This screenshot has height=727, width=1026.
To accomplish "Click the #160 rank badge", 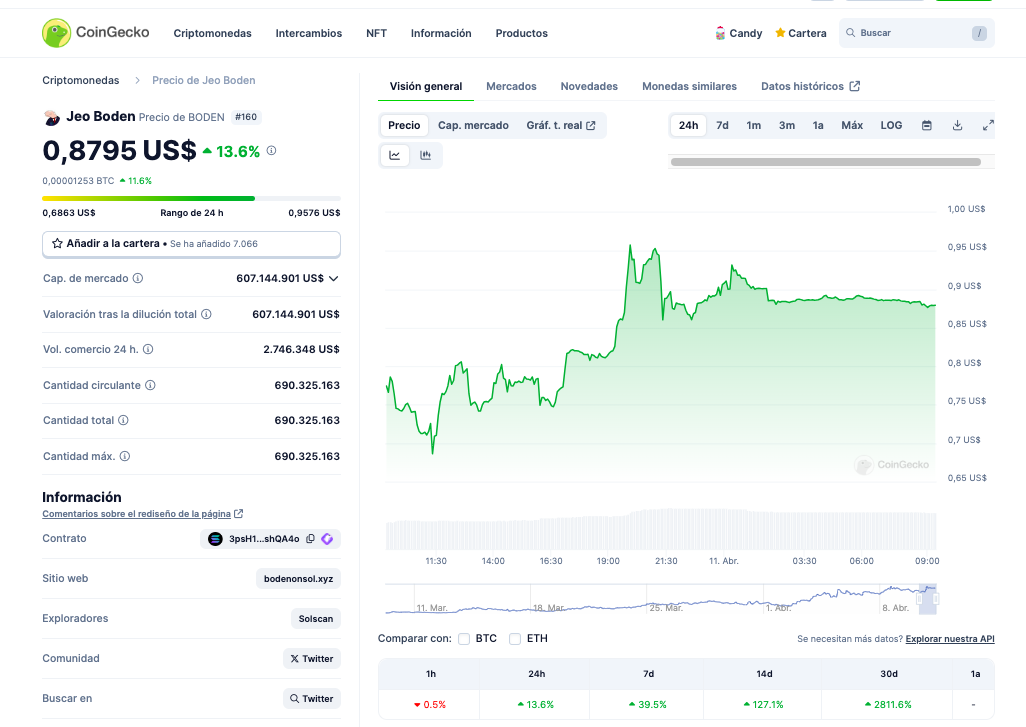I will (x=246, y=117).
